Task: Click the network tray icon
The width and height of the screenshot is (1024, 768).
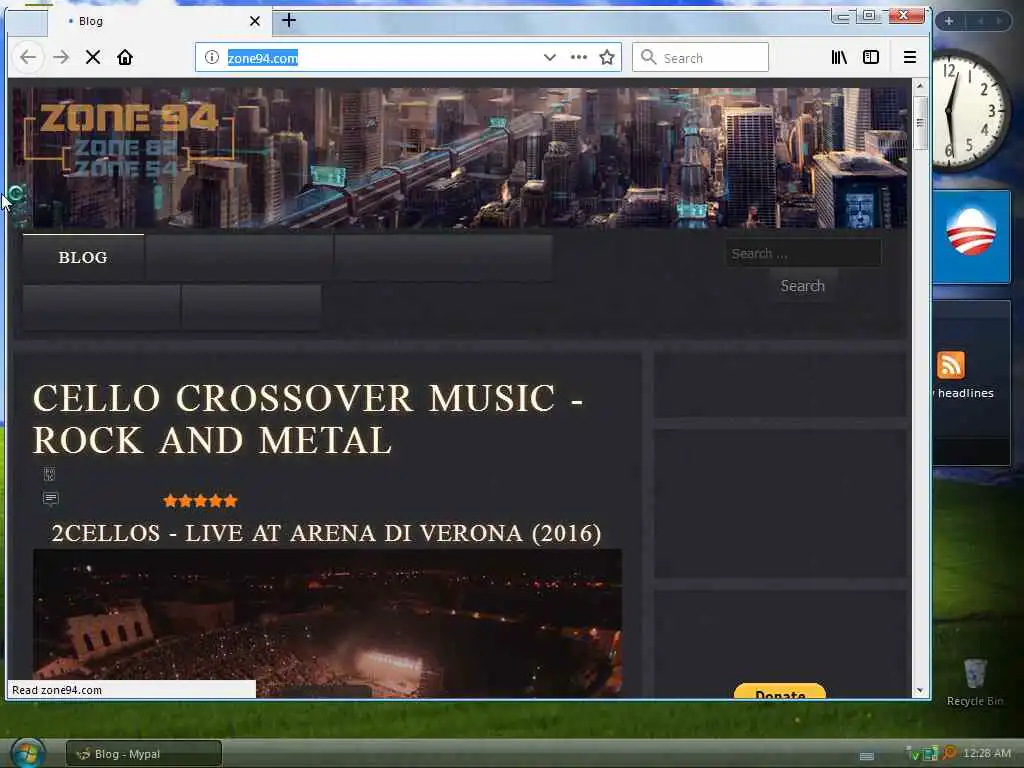Action: (930, 754)
